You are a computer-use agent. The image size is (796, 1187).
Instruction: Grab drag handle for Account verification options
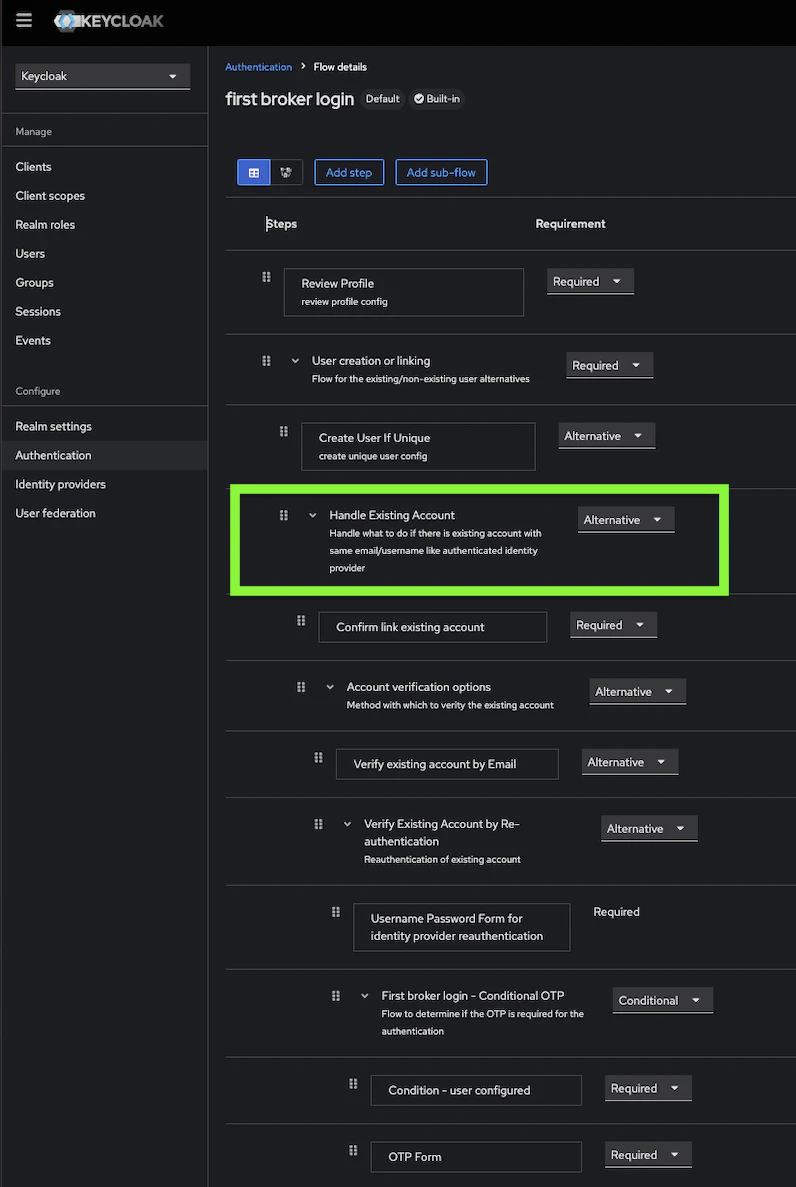click(x=301, y=687)
